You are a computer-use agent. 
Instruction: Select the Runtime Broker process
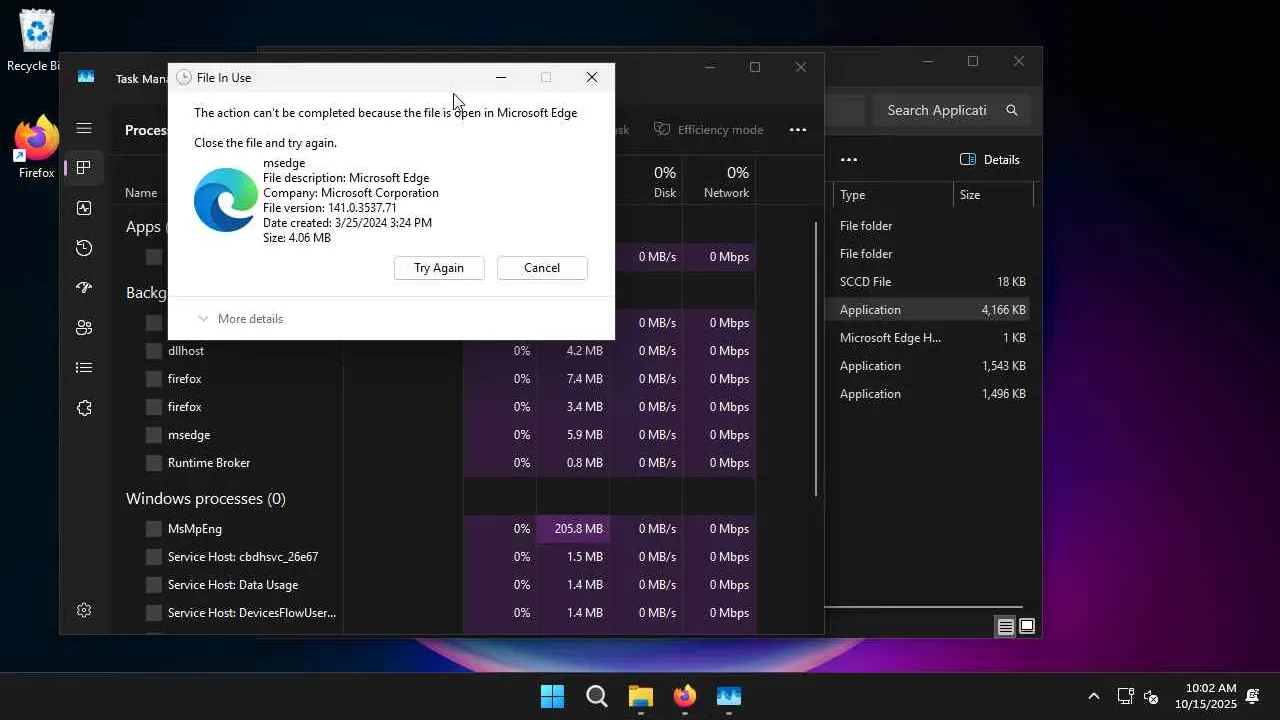440,463
